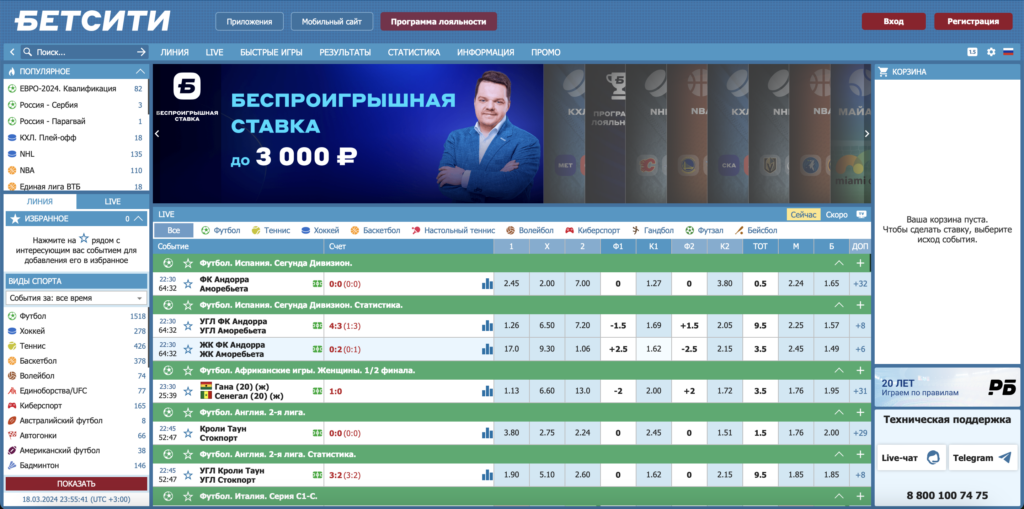The image size is (1024, 509).
Task: Click the Вход login button
Action: [893, 22]
